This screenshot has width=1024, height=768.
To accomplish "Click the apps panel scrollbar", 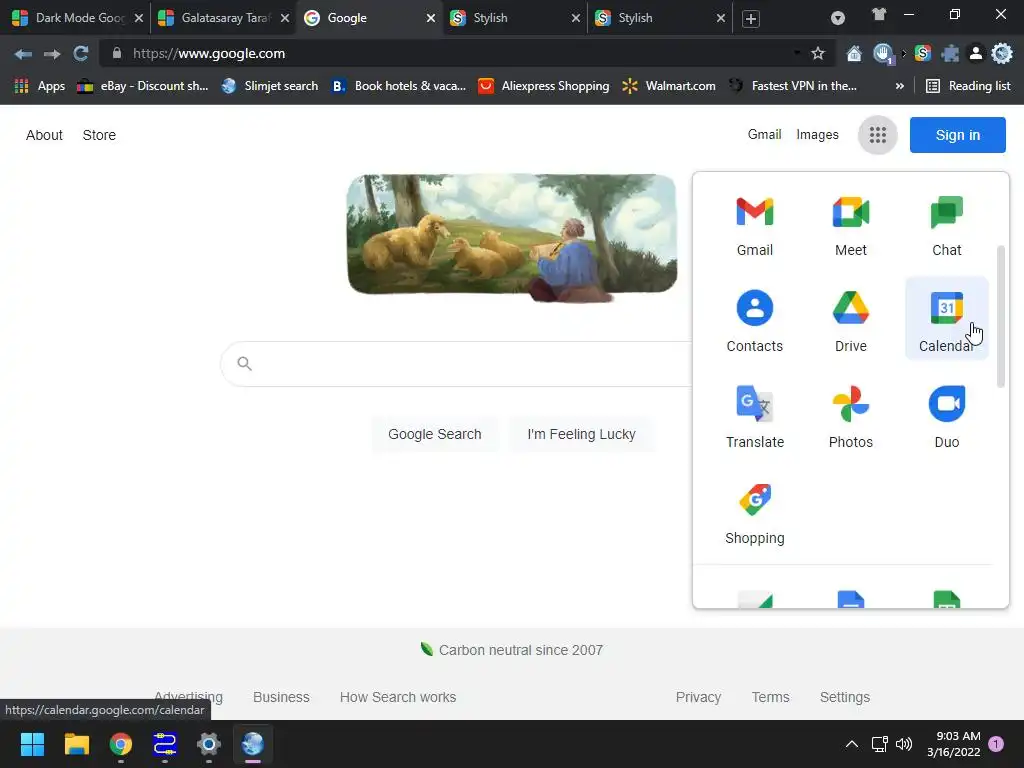I will 1000,317.
